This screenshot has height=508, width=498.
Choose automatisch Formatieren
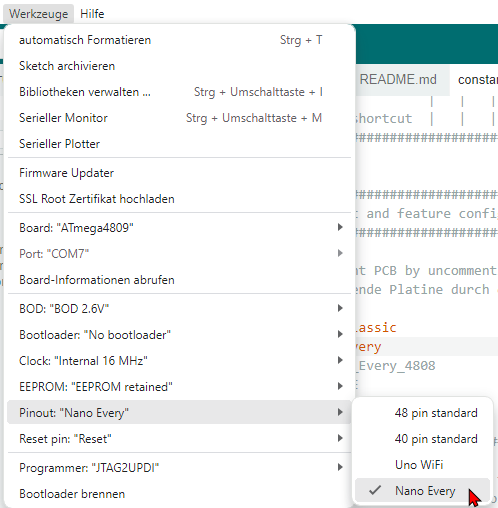click(179, 40)
